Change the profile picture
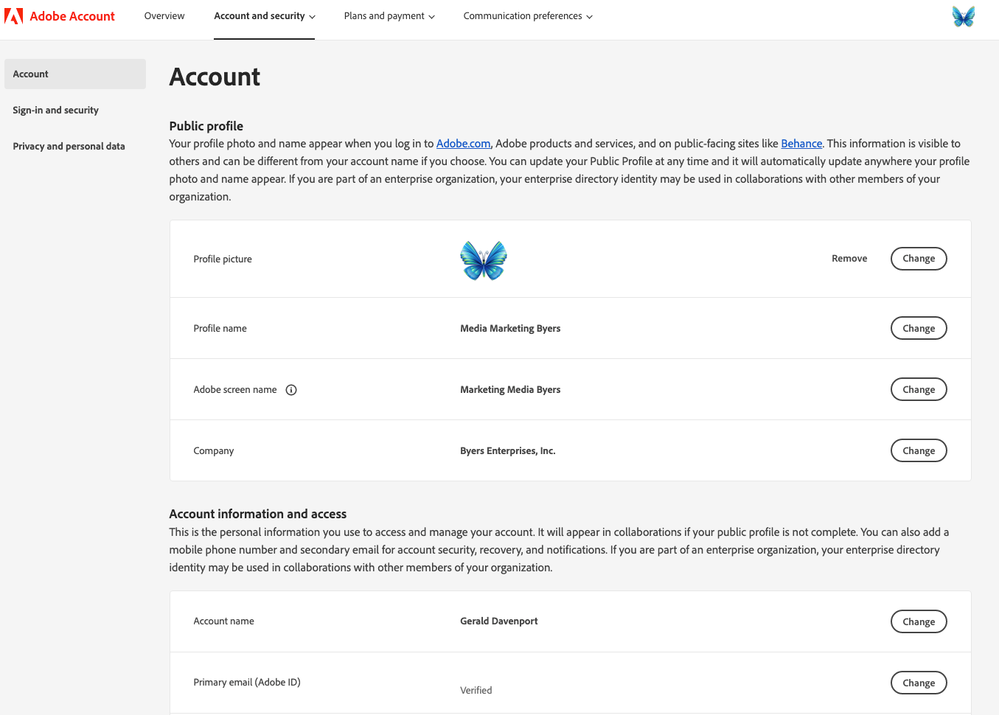This screenshot has height=715, width=999. coord(919,259)
